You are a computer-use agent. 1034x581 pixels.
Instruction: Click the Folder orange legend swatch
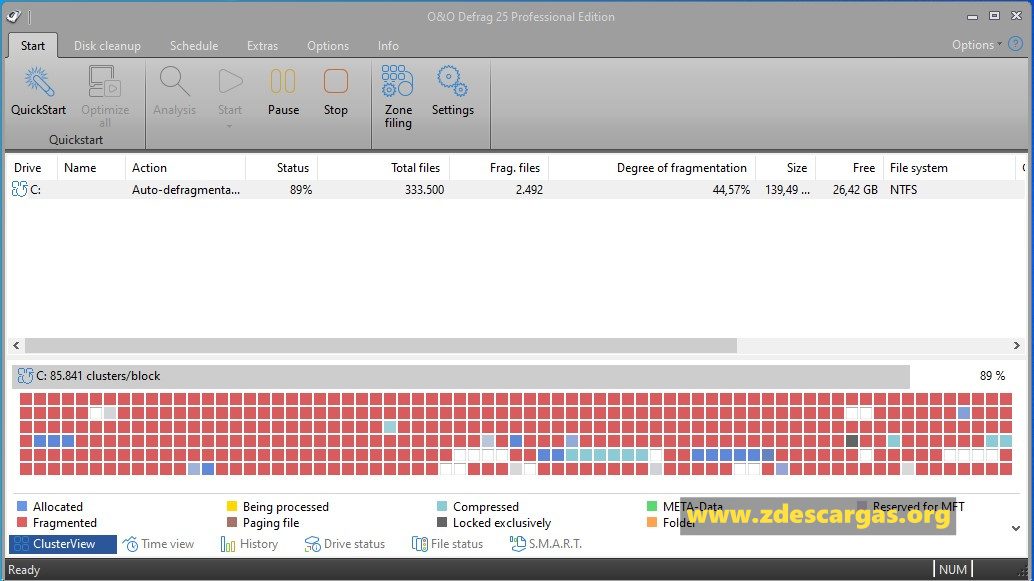(652, 522)
